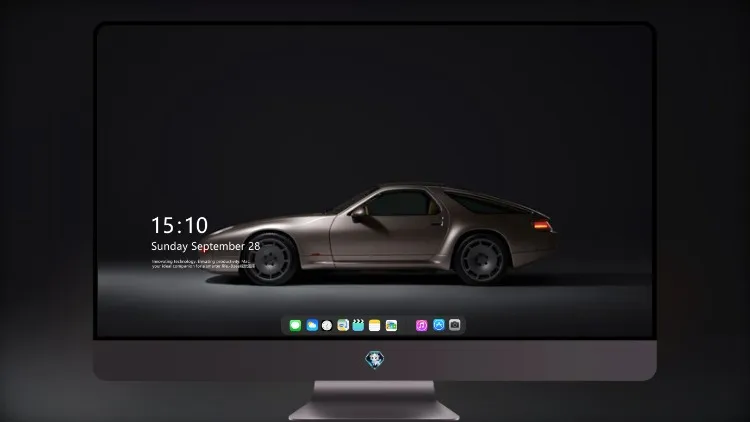Click the mascot logo on the monitor chin

pyautogui.click(x=375, y=360)
